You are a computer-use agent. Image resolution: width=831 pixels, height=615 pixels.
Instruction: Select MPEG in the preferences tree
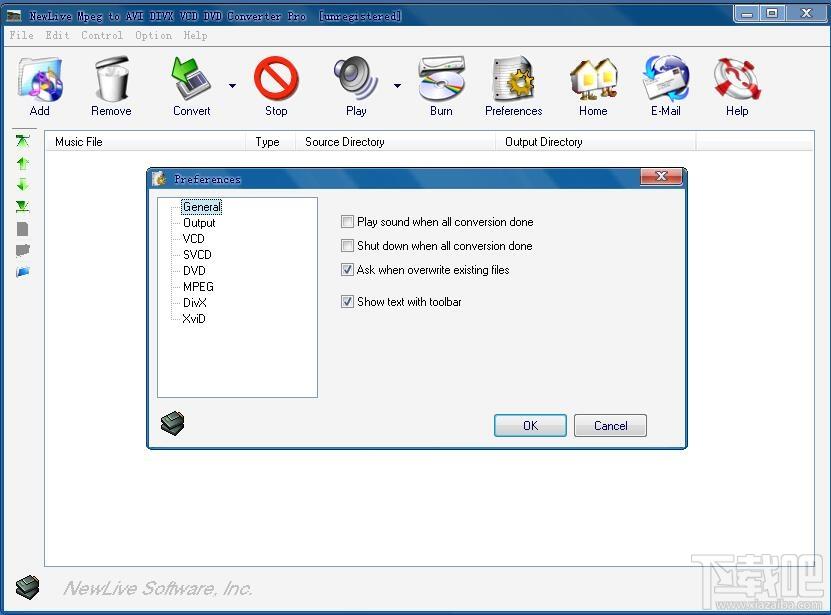coord(198,286)
